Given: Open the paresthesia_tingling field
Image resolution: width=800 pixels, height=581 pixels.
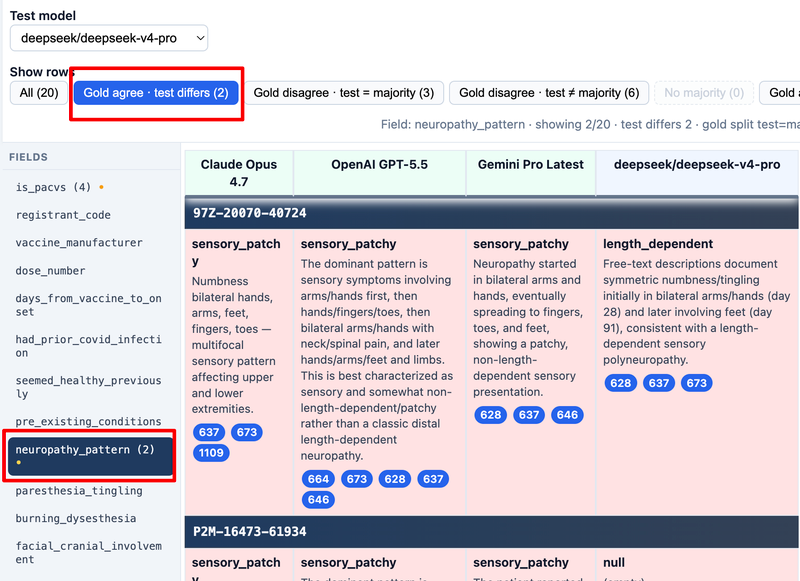Looking at the screenshot, I should (79, 491).
